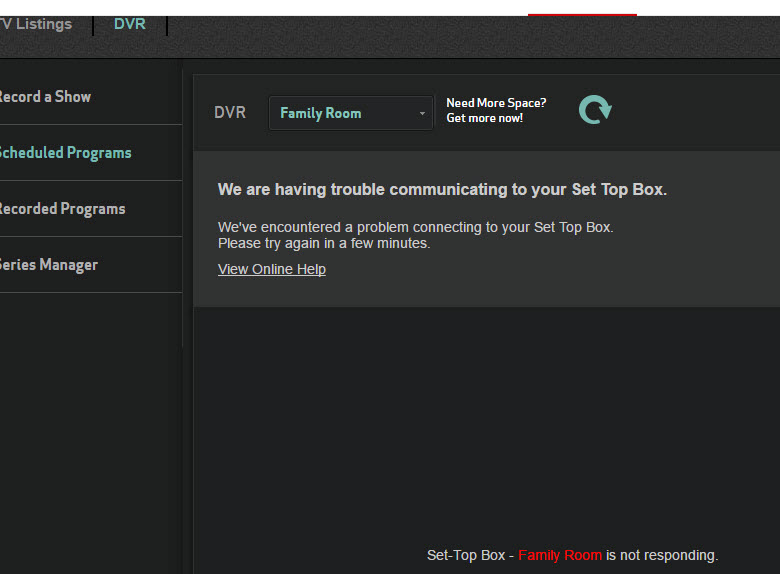This screenshot has width=780, height=574.
Task: Click the trouble communicating error heading
Action: click(x=442, y=190)
